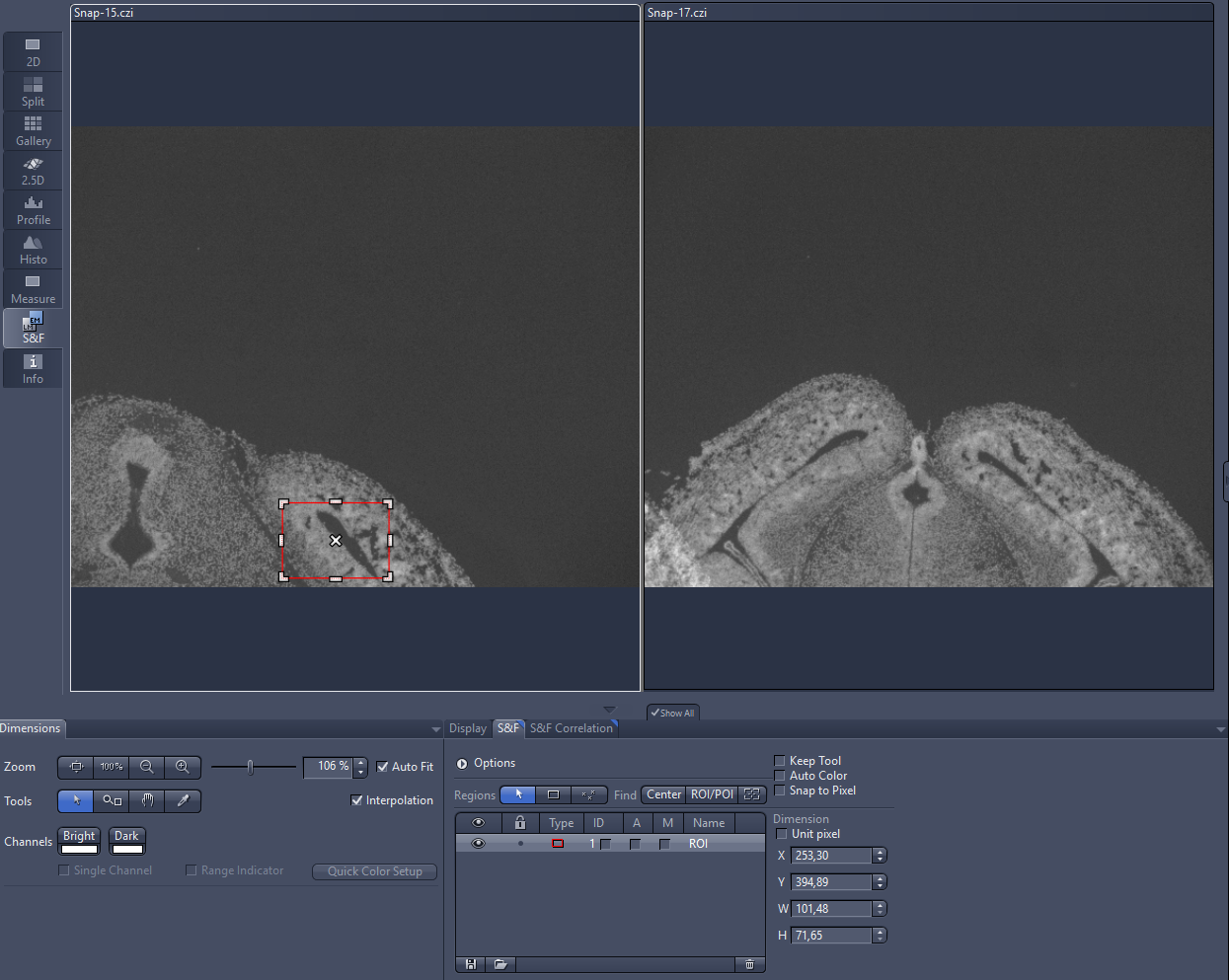1229x980 pixels.
Task: Delete the ROI using the trash icon
Action: [x=749, y=964]
